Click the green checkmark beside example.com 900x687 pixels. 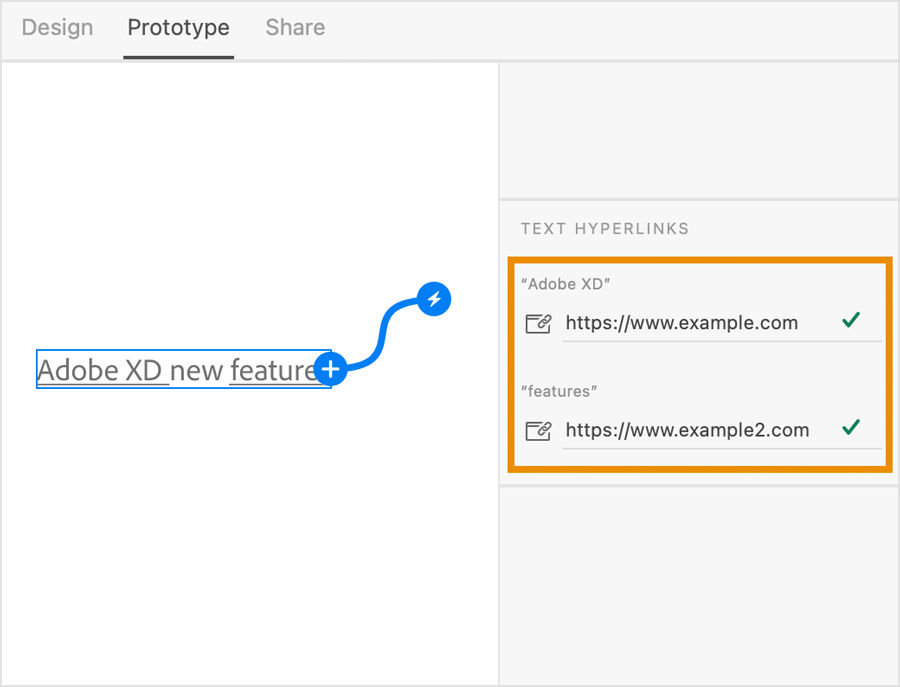click(x=851, y=320)
